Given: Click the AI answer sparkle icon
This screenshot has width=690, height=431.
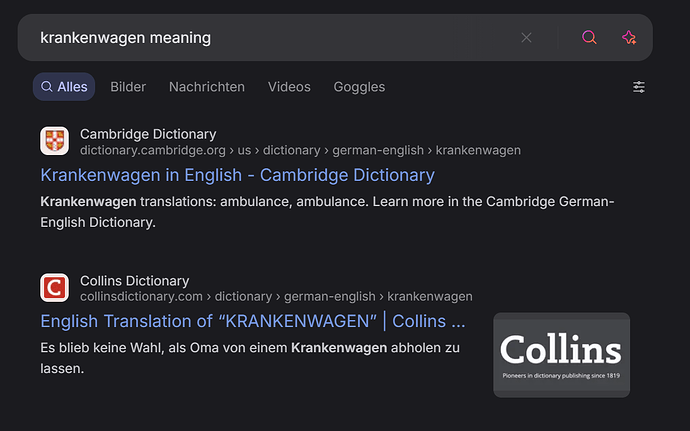Looking at the screenshot, I should 629,38.
